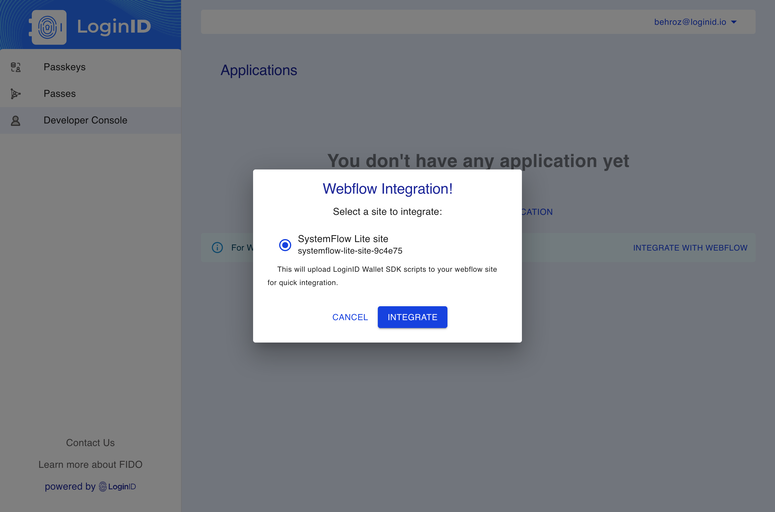The width and height of the screenshot is (775, 512).
Task: Click the Applications page heading
Action: (x=258, y=71)
